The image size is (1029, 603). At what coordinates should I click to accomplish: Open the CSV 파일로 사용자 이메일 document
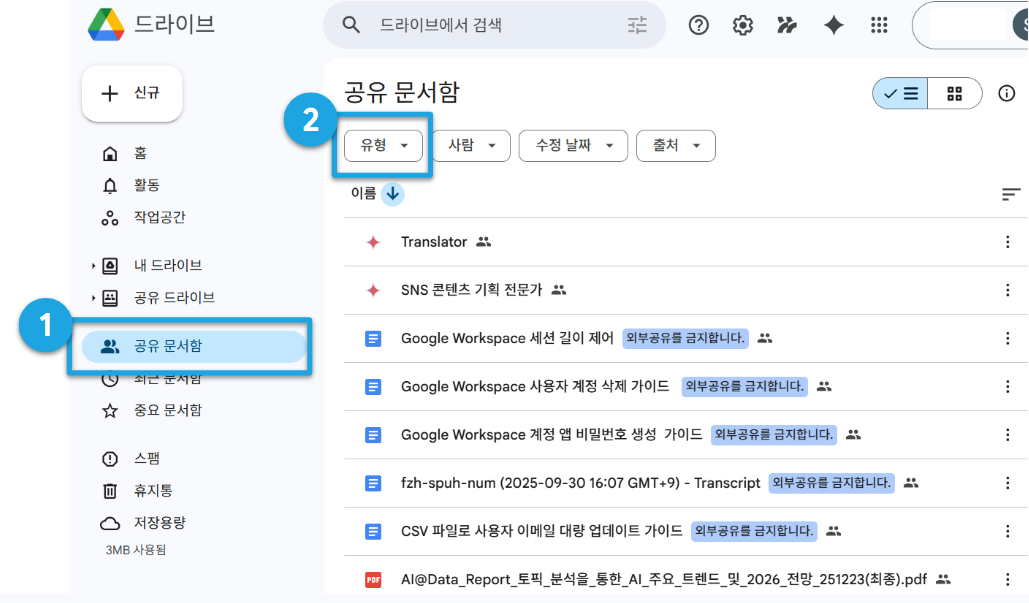541,531
